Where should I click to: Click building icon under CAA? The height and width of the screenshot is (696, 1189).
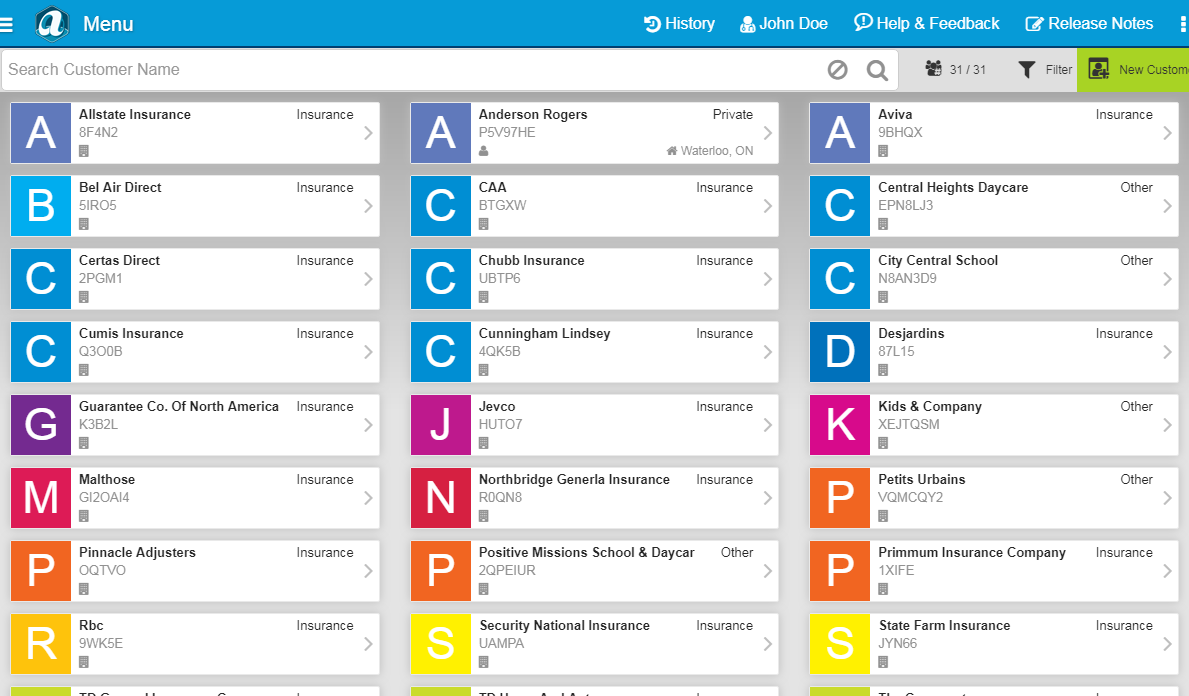484,224
